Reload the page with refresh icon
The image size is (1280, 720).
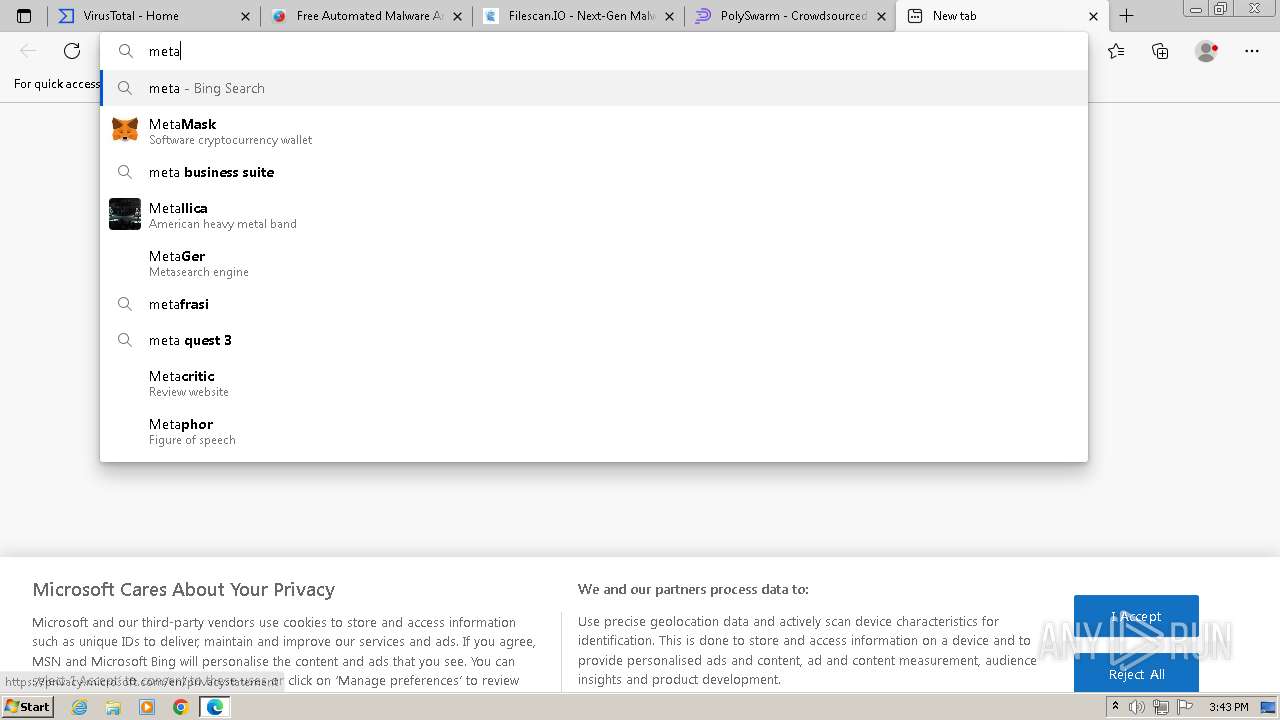click(x=72, y=51)
